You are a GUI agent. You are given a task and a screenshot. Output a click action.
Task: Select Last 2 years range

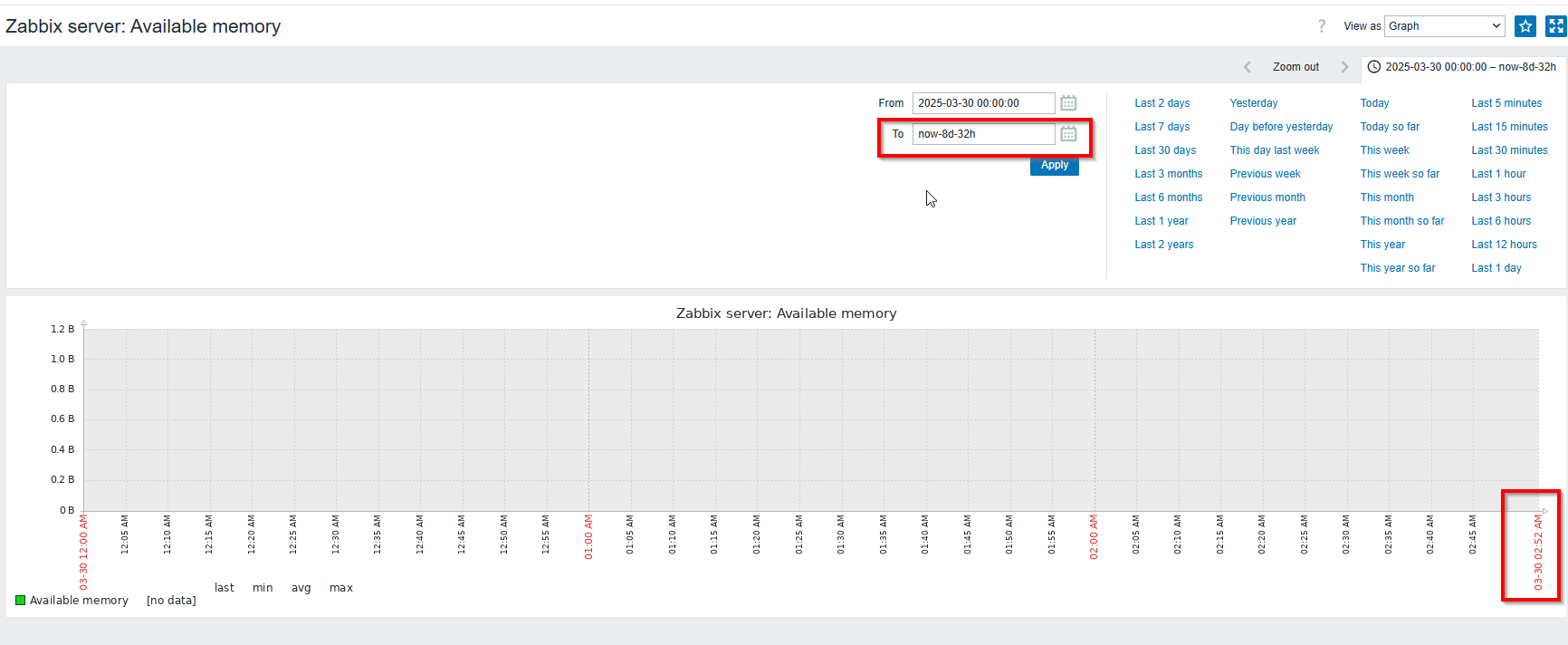1164,245
